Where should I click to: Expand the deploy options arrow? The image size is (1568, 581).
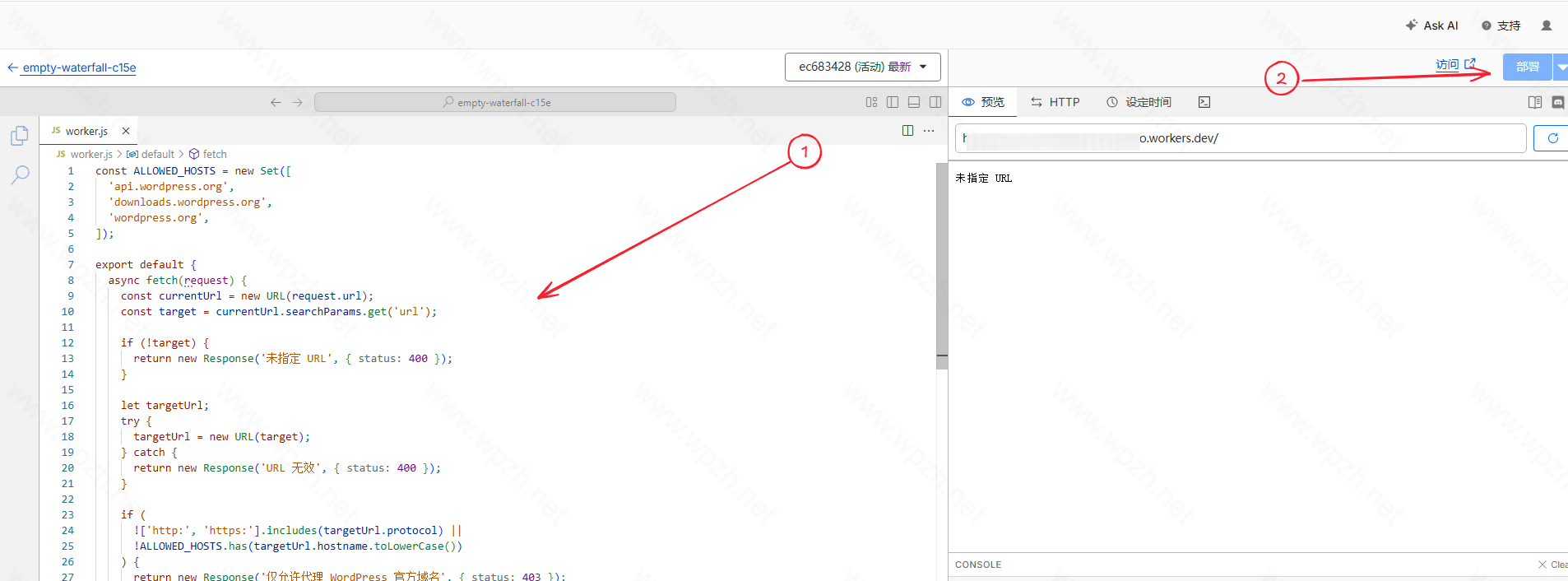(1561, 67)
